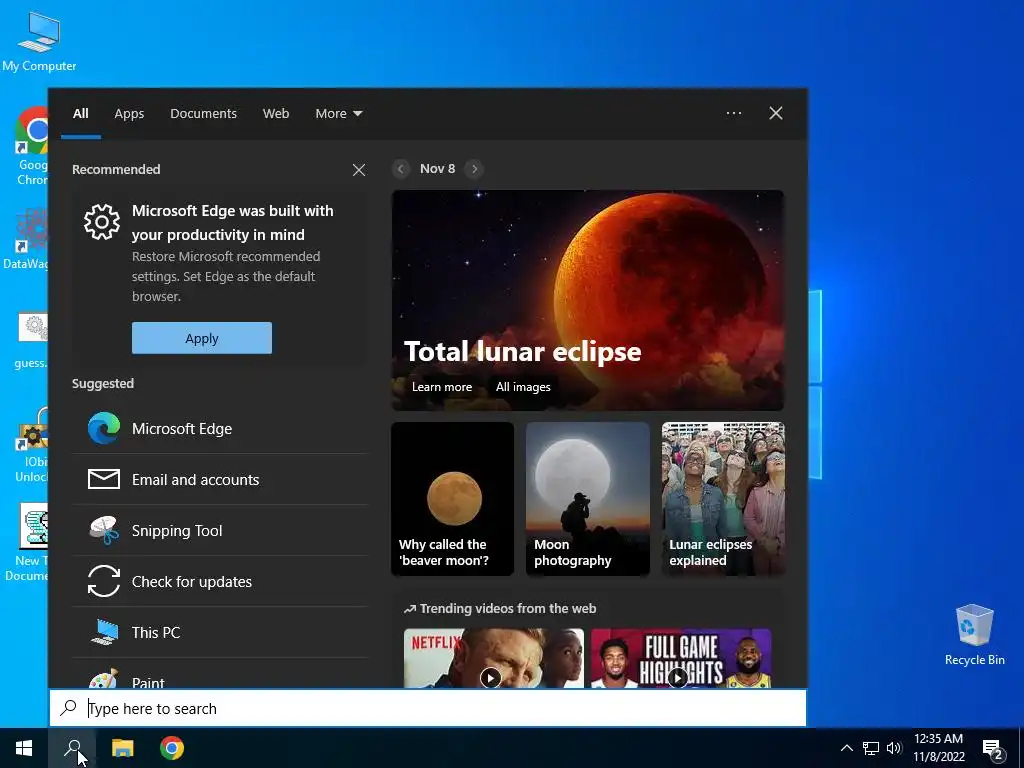This screenshot has width=1024, height=768.
Task: Open Moon photography card
Action: tap(588, 499)
